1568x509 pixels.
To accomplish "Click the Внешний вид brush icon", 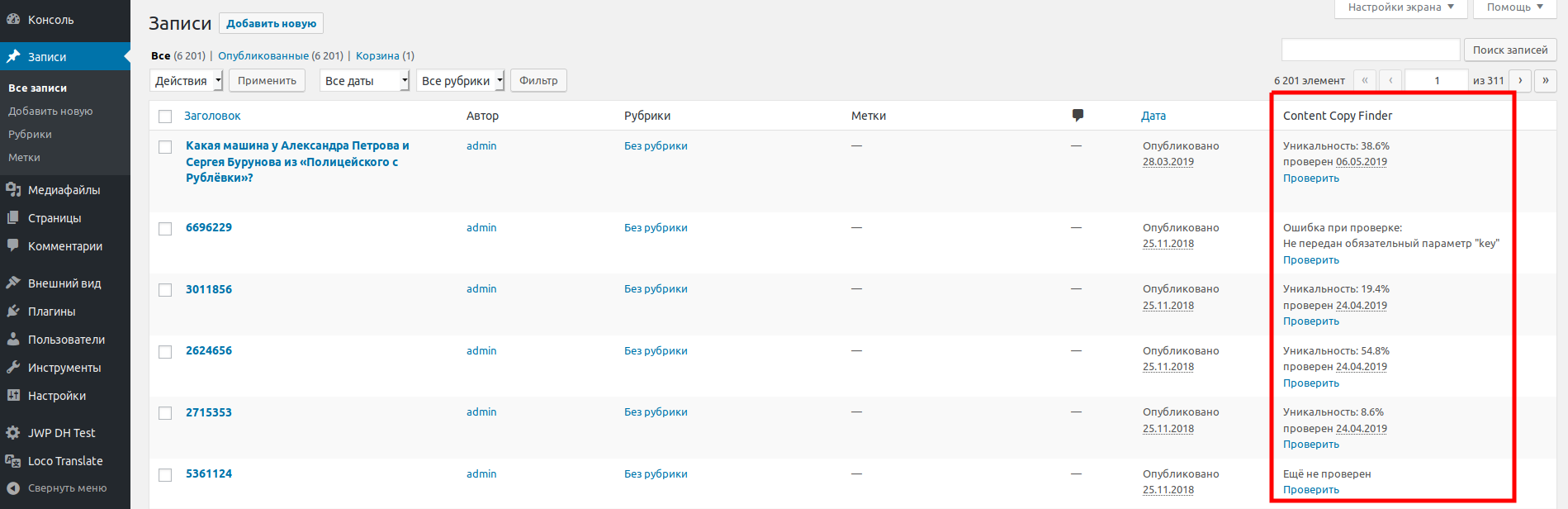I will [13, 283].
